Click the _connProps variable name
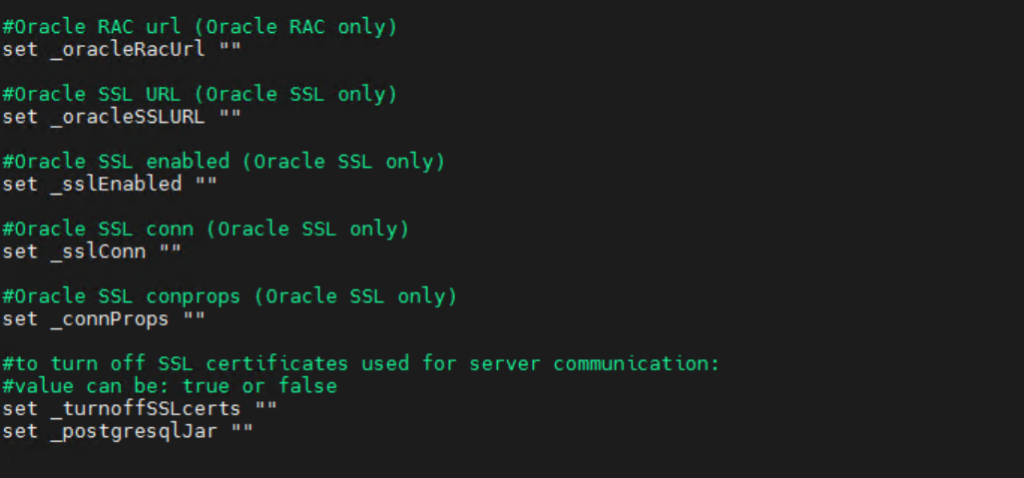Screen dimensions: 1024x478 [x=109, y=319]
